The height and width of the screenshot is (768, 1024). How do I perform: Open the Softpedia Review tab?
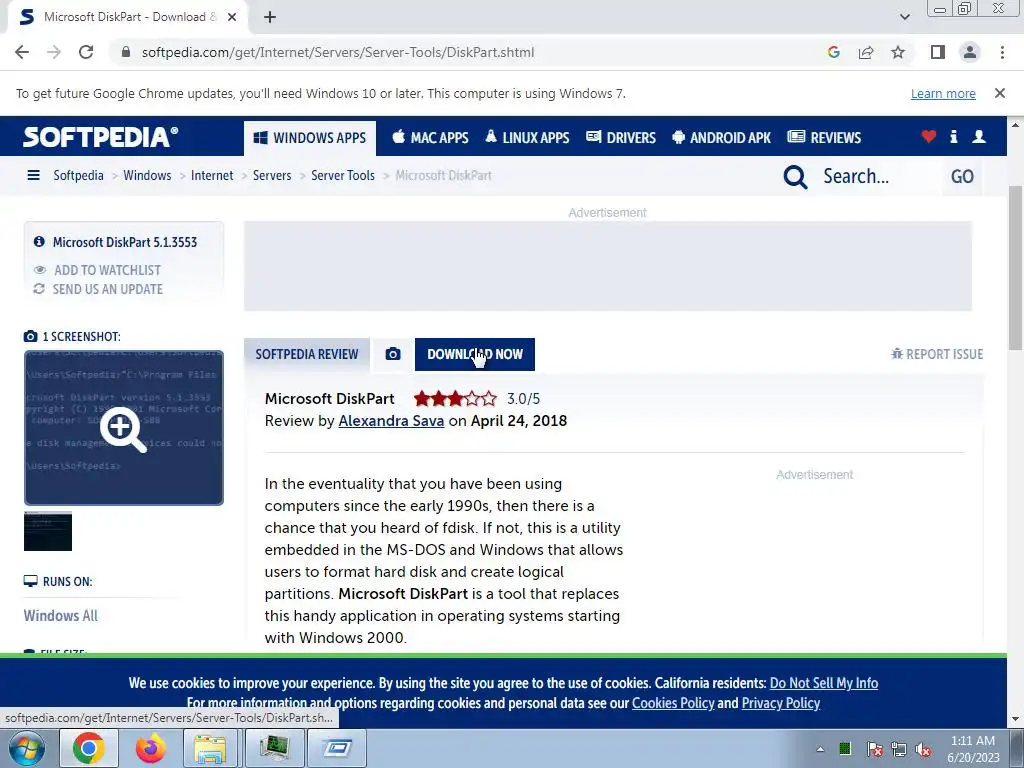[x=307, y=354]
